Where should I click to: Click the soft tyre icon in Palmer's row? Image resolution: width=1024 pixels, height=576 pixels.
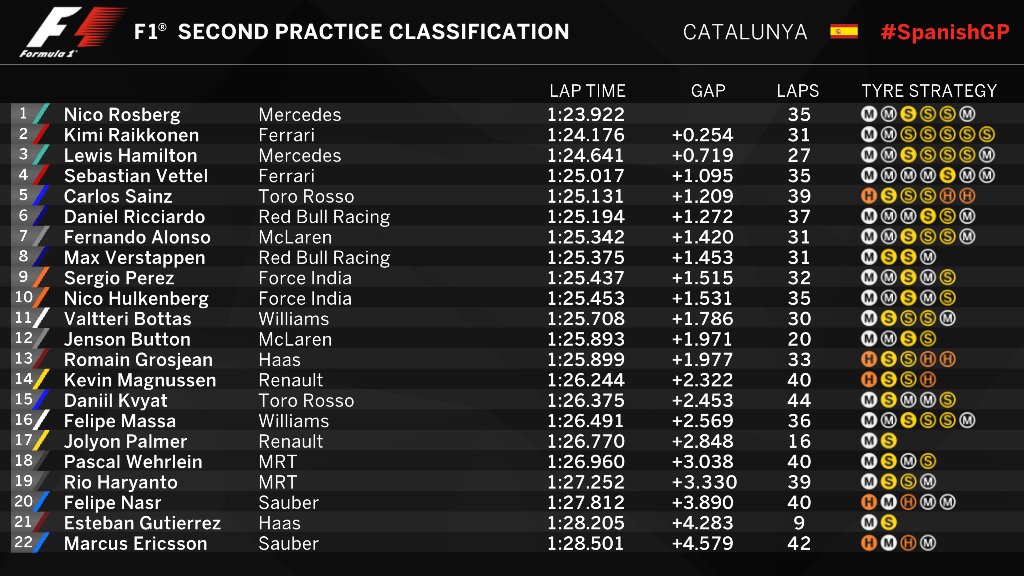click(888, 441)
